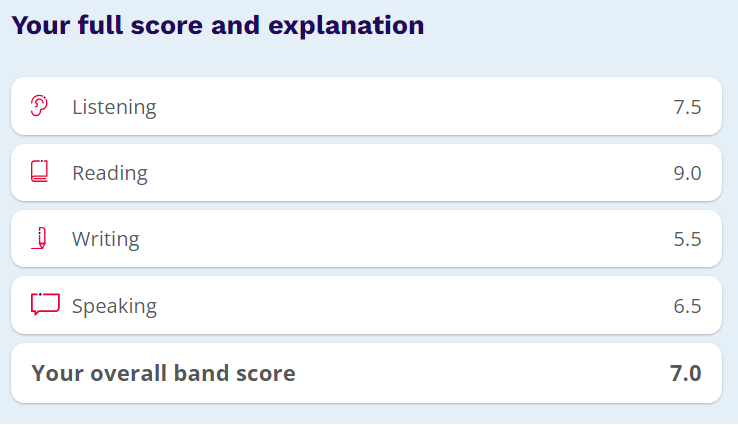Click the Speaking speech bubble icon
The image size is (738, 425).
point(45,304)
